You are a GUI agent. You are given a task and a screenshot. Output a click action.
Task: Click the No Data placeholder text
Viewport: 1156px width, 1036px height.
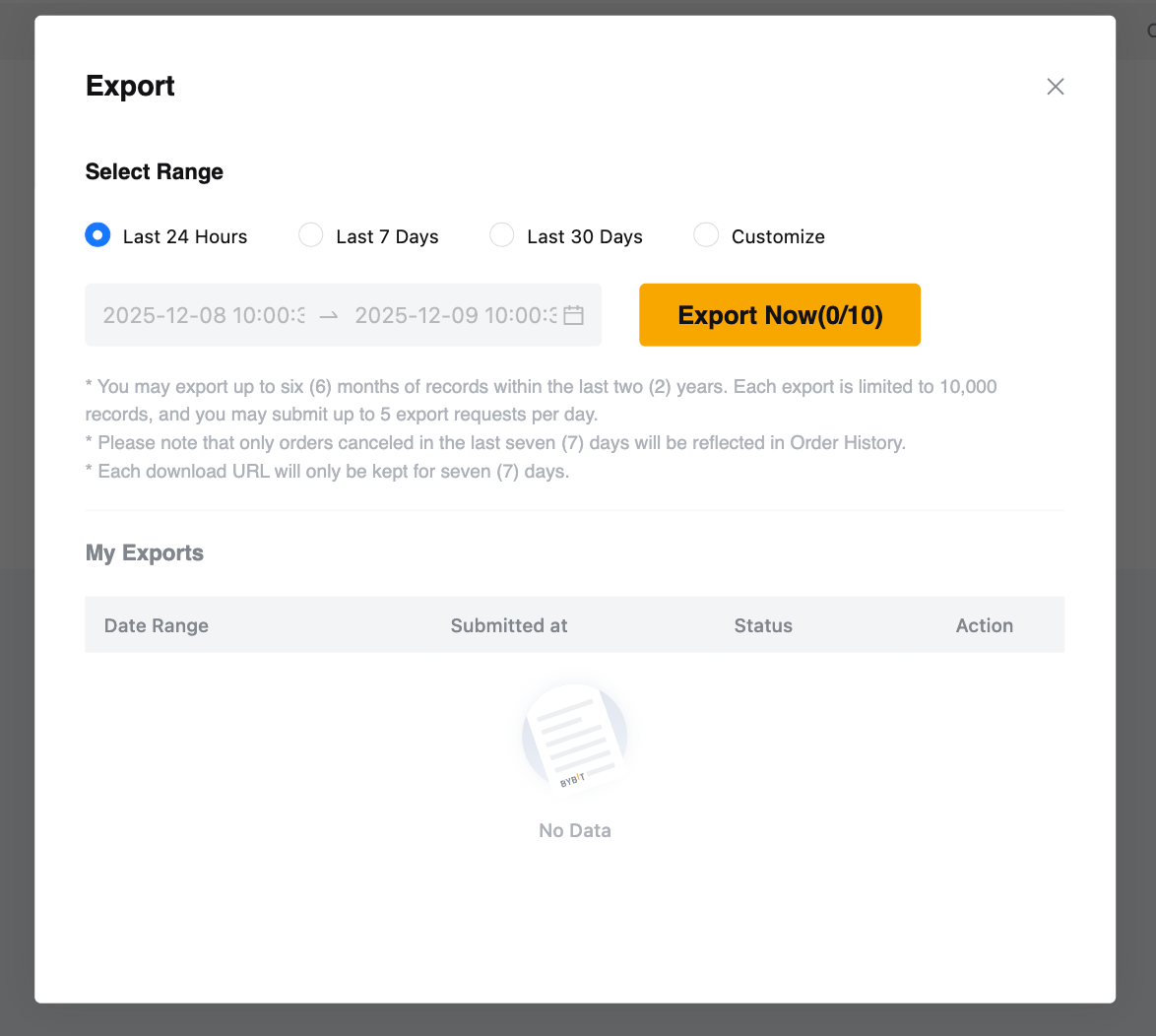click(x=575, y=830)
